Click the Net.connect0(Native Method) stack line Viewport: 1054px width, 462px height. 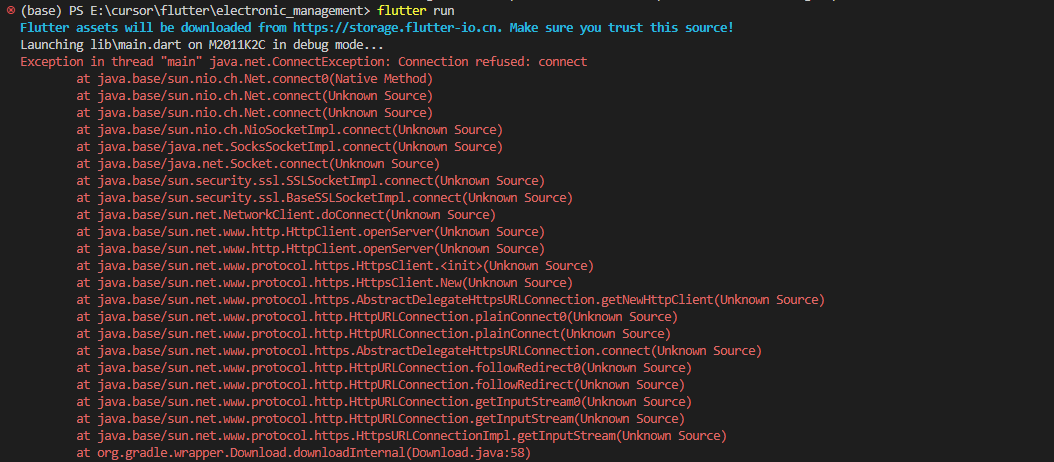pyautogui.click(x=254, y=78)
